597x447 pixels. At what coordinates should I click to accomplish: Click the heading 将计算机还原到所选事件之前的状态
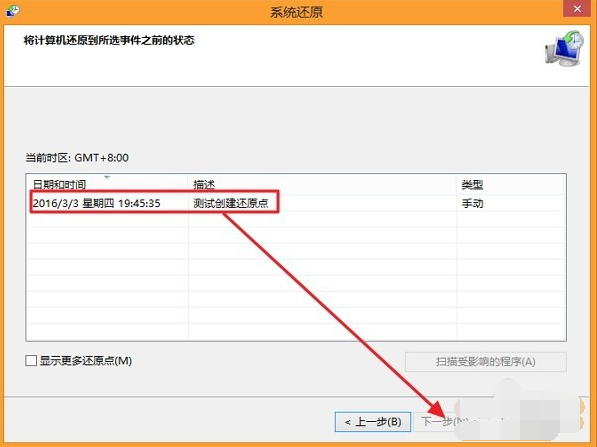(x=109, y=40)
